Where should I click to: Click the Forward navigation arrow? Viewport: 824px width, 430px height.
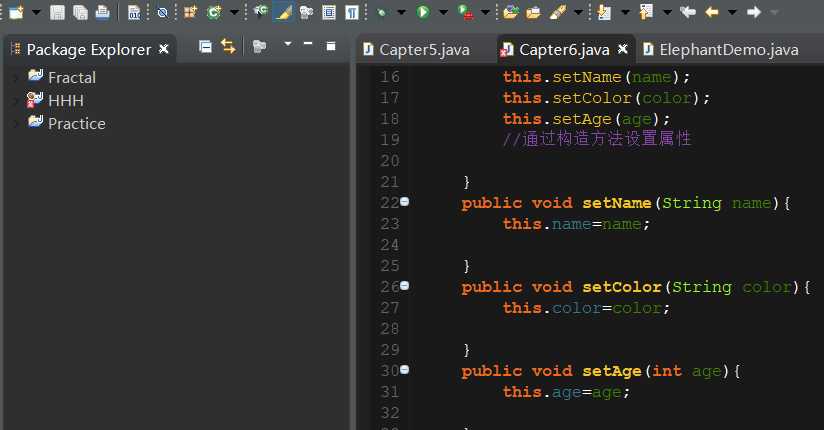[x=754, y=12]
